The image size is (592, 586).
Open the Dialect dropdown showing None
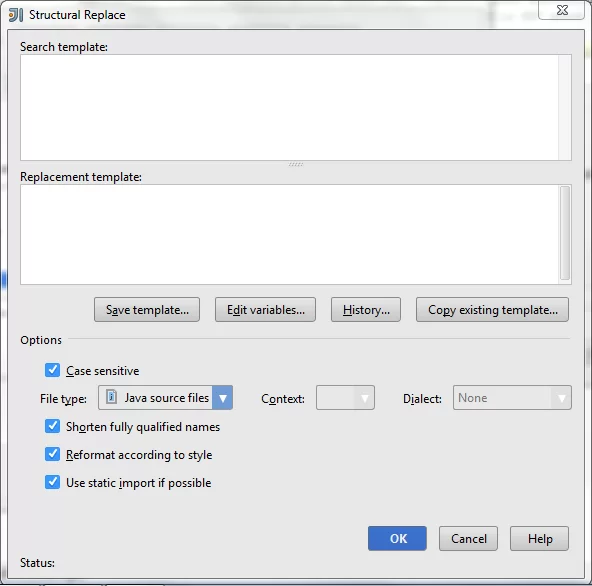(512, 398)
